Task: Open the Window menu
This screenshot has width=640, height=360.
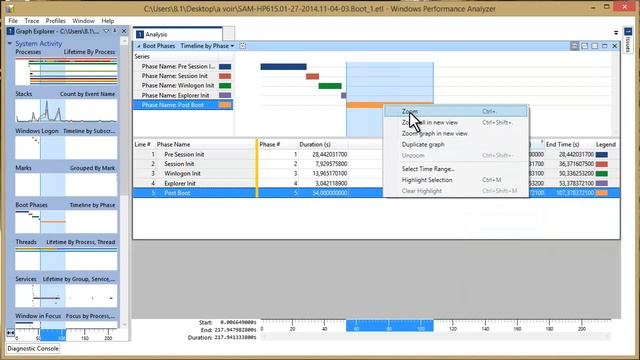Action: [83, 21]
